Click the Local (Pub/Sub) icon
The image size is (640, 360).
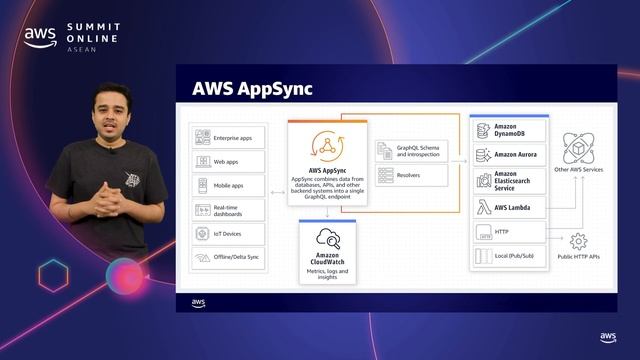coord(484,256)
